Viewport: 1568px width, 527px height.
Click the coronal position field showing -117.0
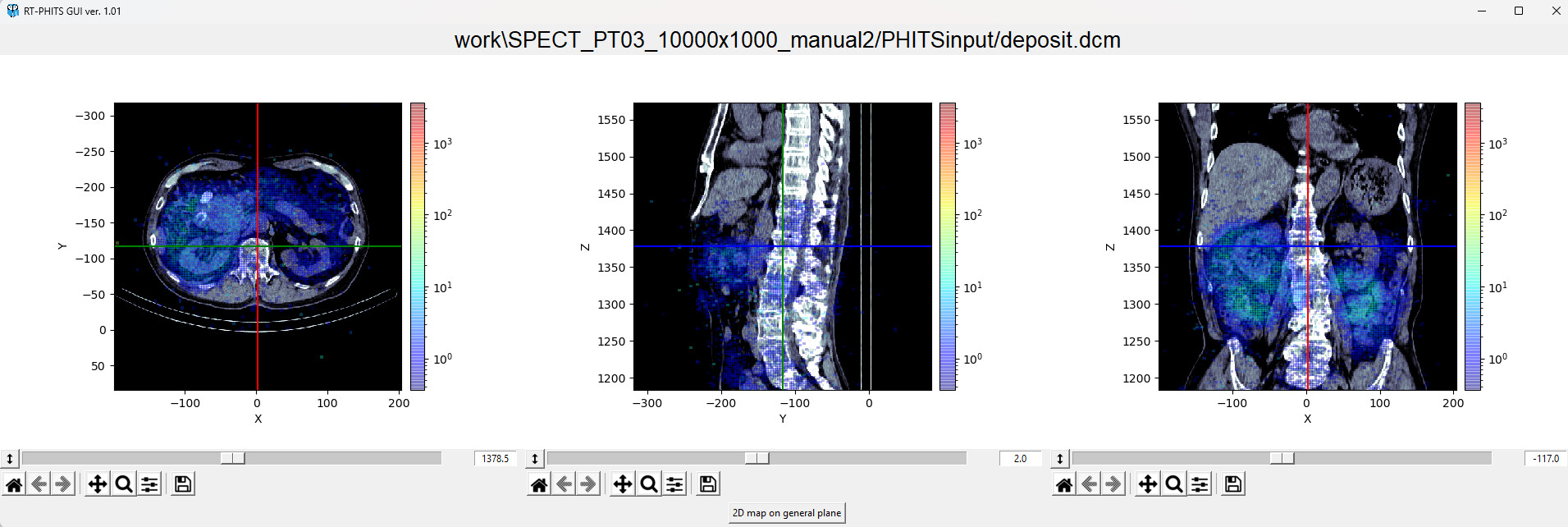click(1545, 459)
